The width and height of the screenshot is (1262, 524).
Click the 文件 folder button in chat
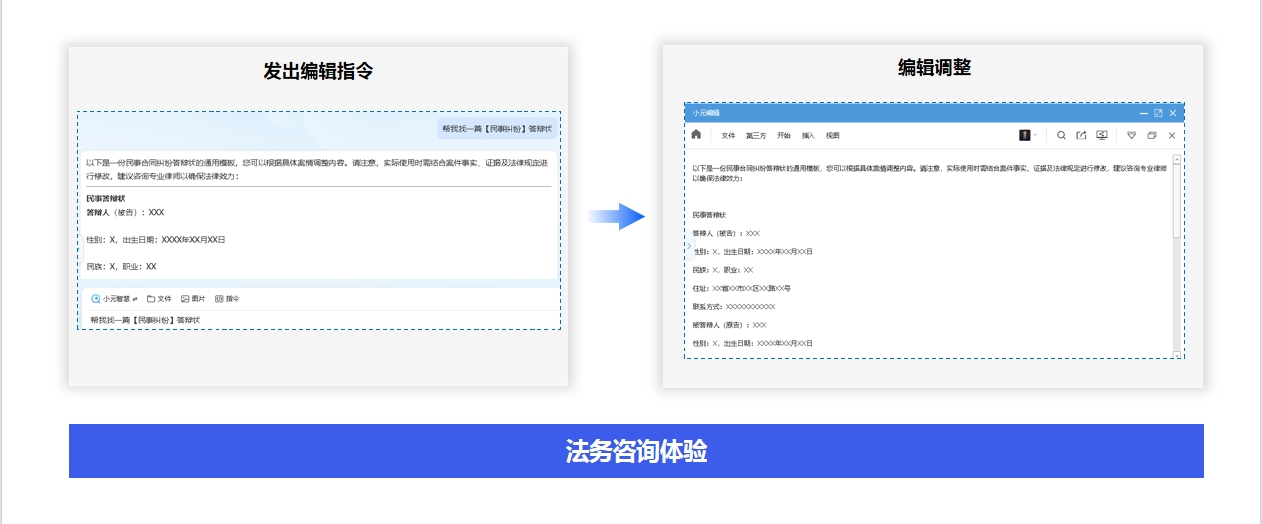160,298
